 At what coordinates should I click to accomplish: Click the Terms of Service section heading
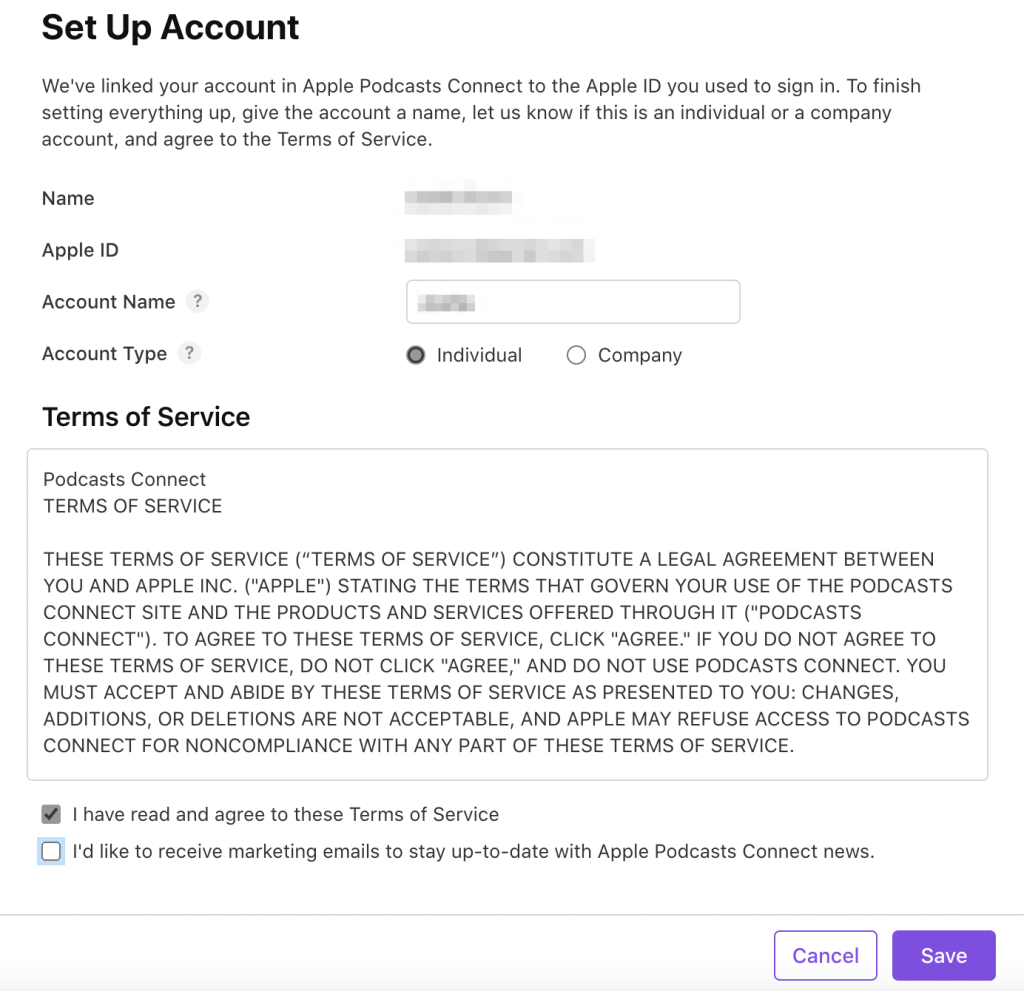[146, 416]
